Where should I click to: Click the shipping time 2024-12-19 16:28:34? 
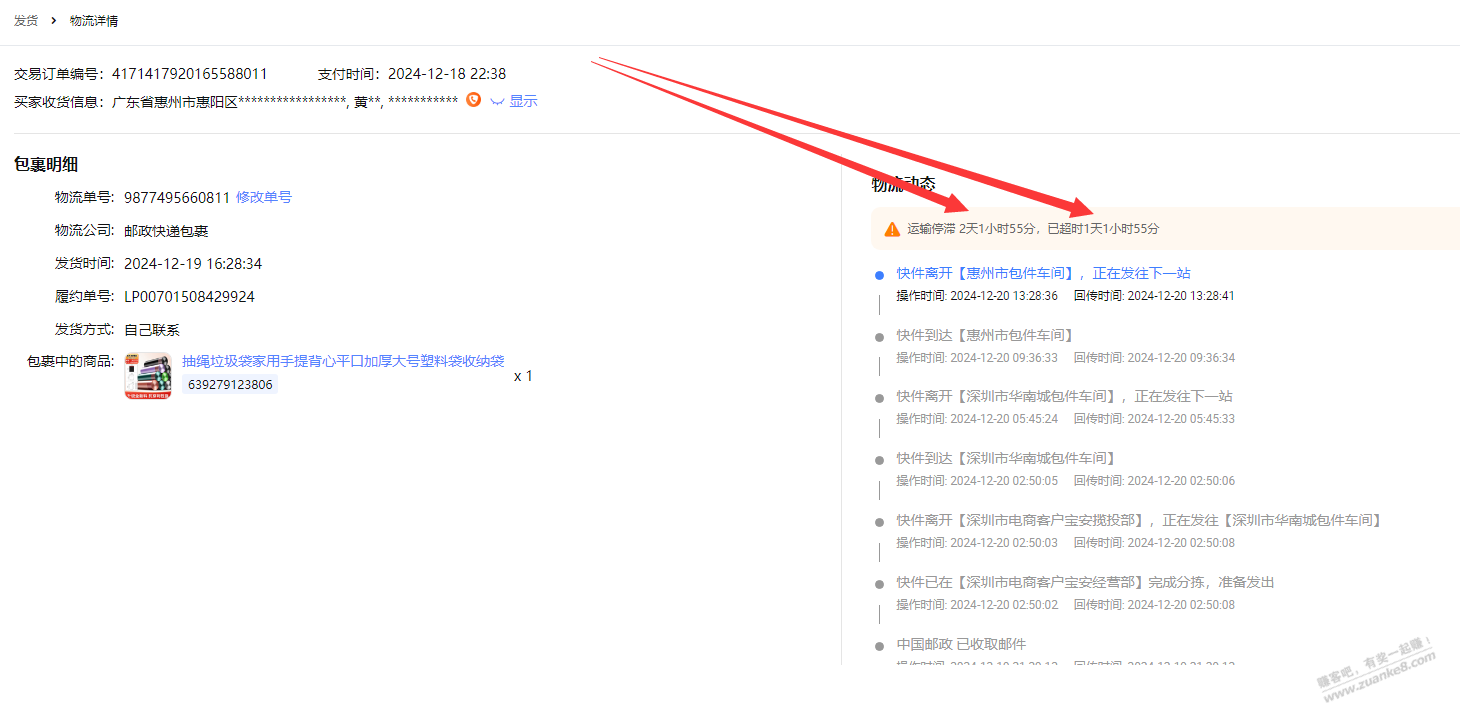[x=193, y=264]
